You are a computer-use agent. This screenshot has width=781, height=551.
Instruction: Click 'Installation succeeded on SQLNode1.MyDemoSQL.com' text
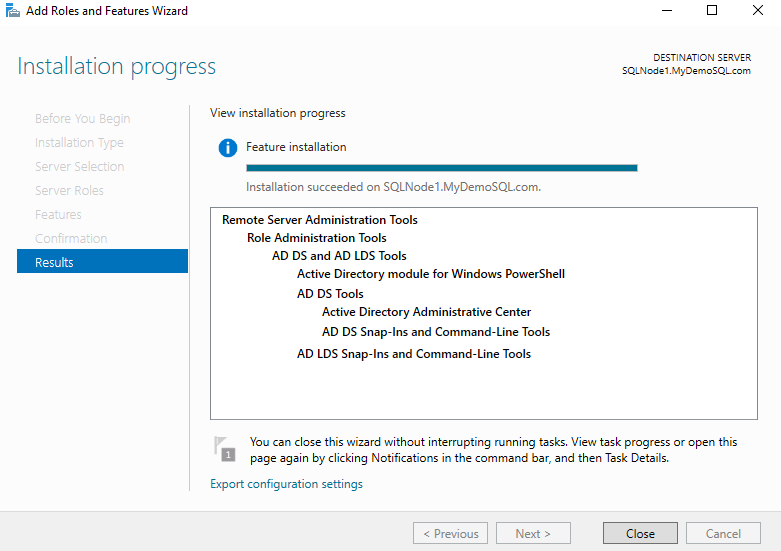[393, 187]
